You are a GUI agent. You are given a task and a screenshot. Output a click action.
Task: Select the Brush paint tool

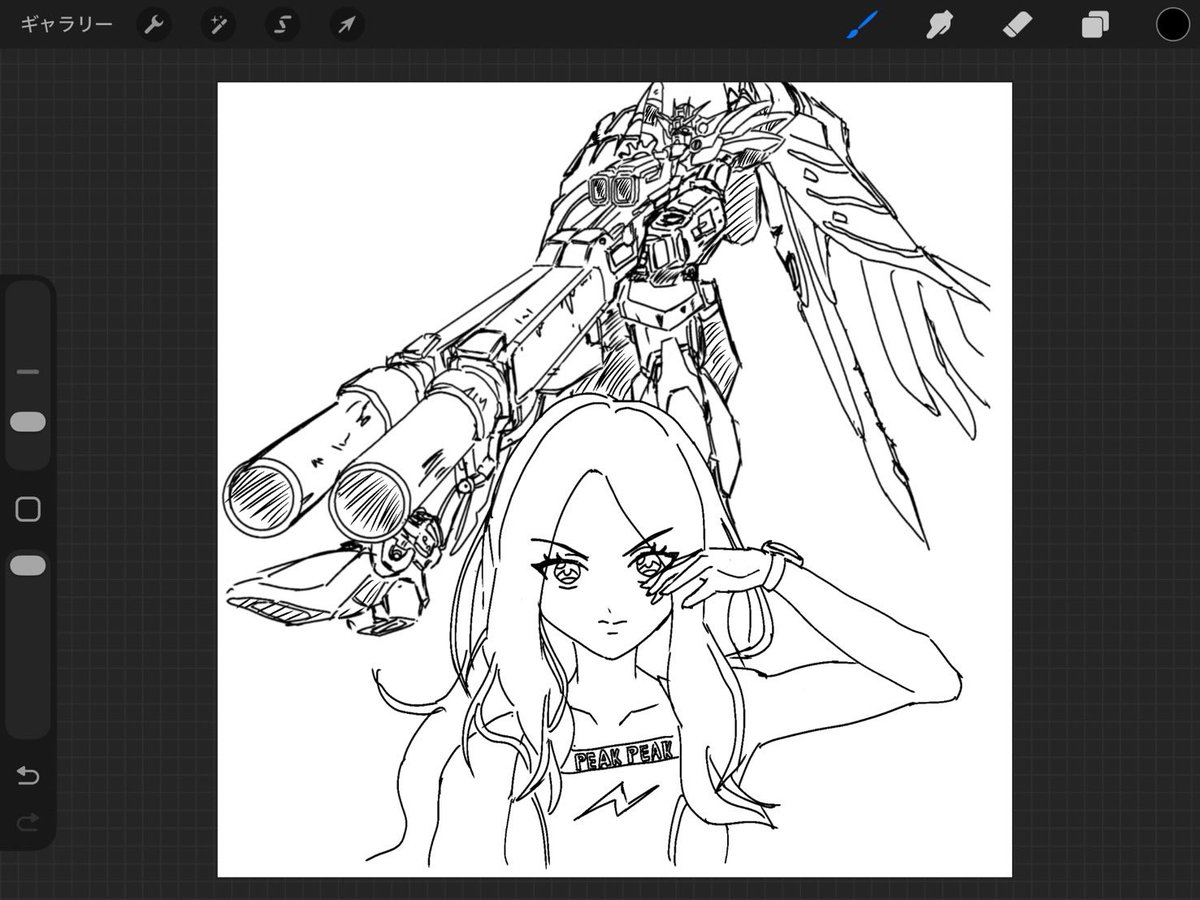[862, 24]
